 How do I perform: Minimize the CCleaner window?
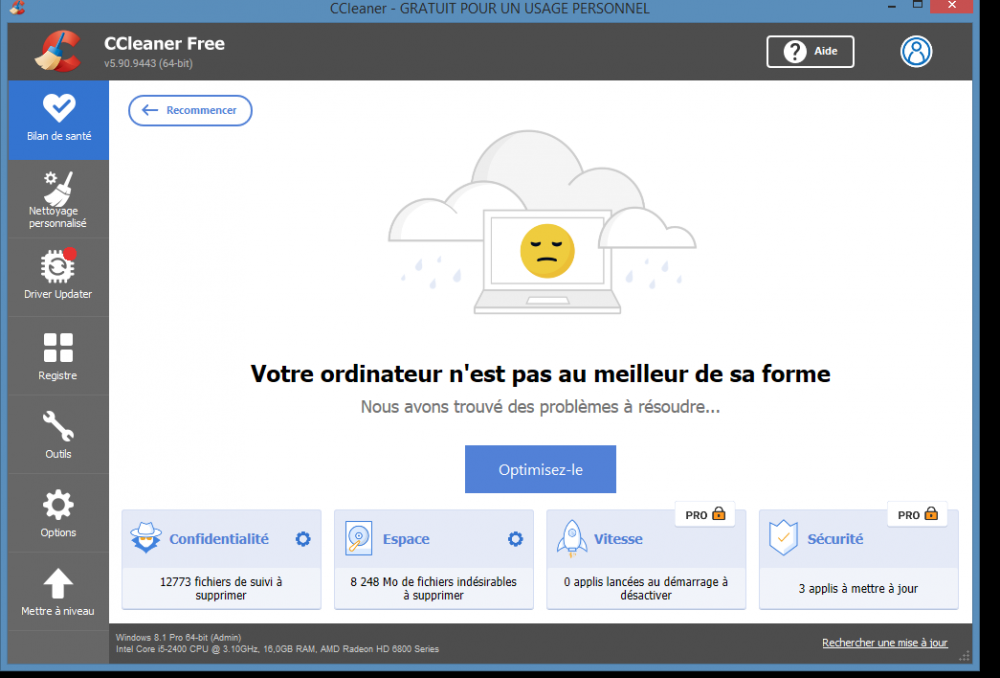[892, 6]
